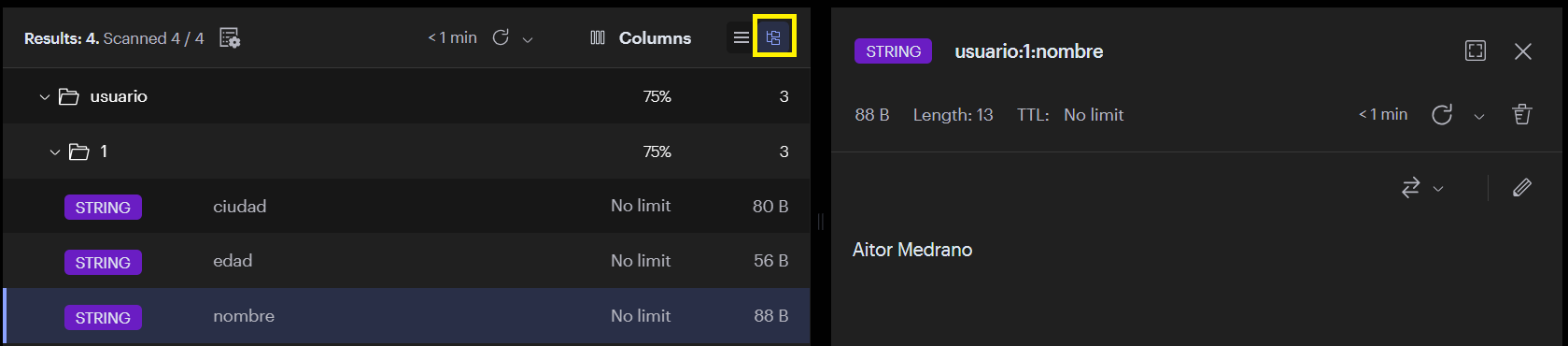1568x346 pixels.
Task: Delete the usuario:1:nombre key
Action: [x=1522, y=114]
